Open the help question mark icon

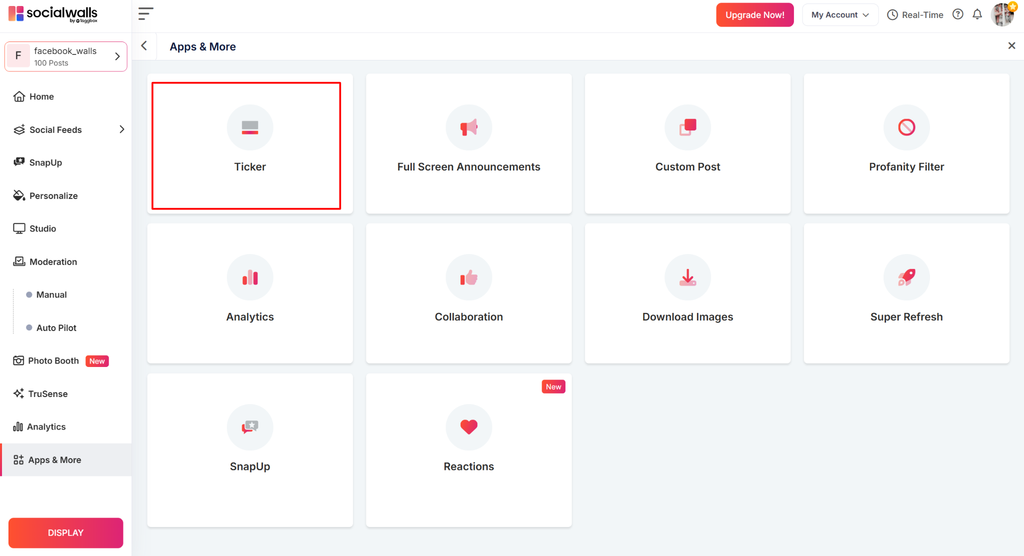point(957,14)
